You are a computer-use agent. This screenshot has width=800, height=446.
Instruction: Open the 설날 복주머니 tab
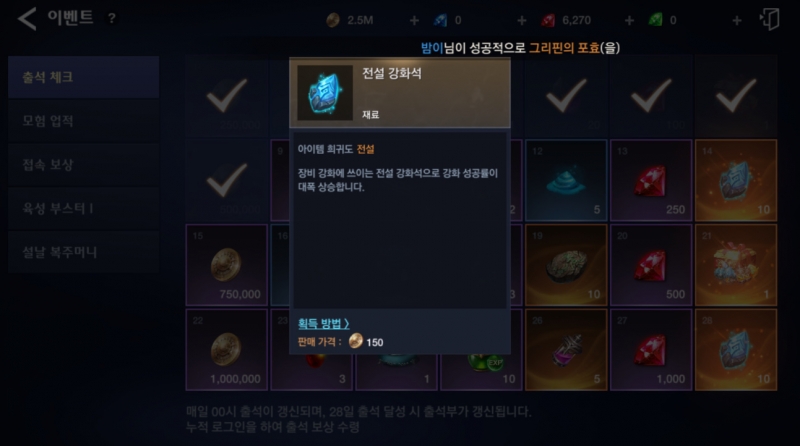tap(84, 252)
